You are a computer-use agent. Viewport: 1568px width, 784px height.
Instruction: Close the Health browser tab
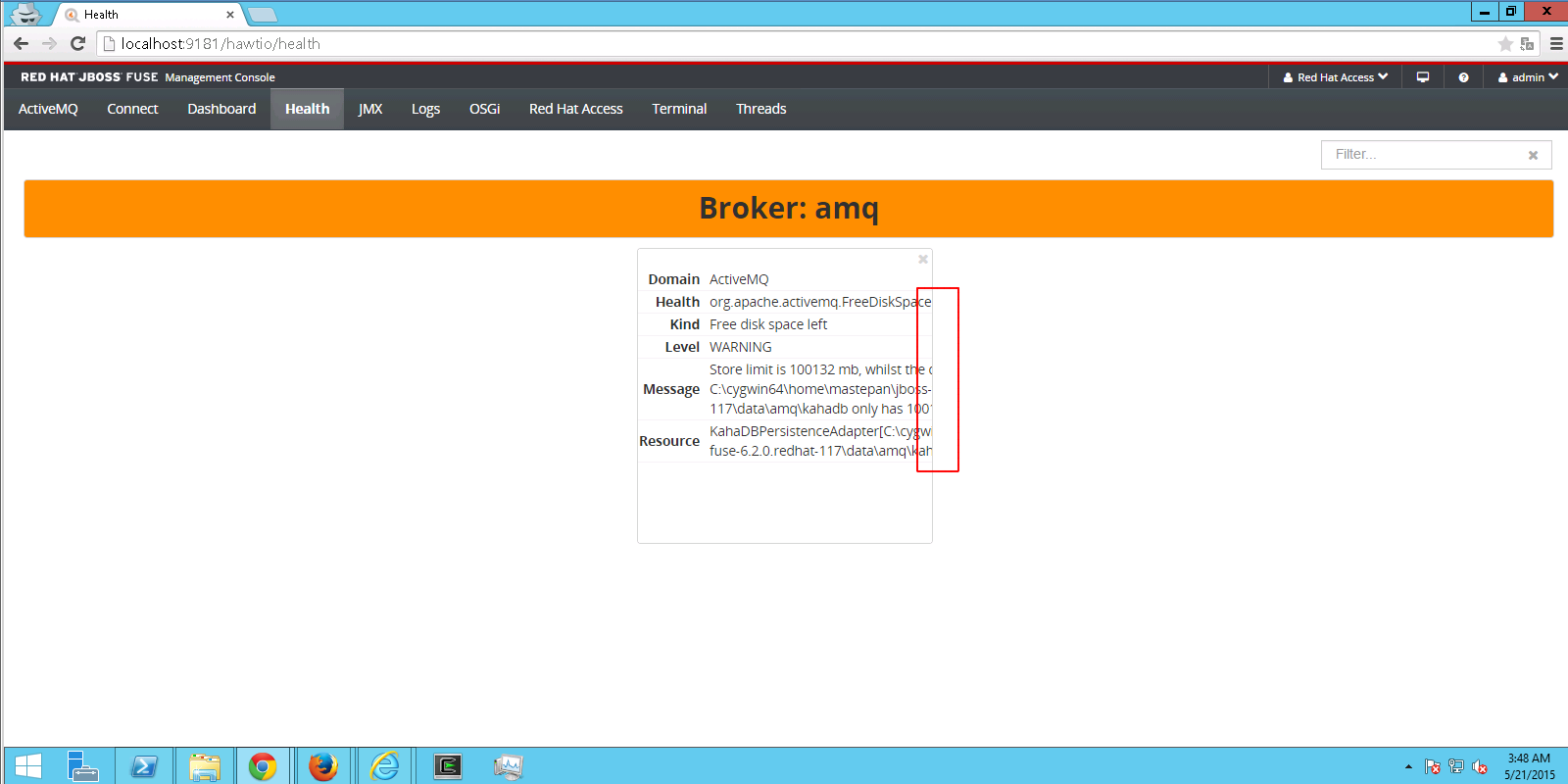(x=230, y=15)
